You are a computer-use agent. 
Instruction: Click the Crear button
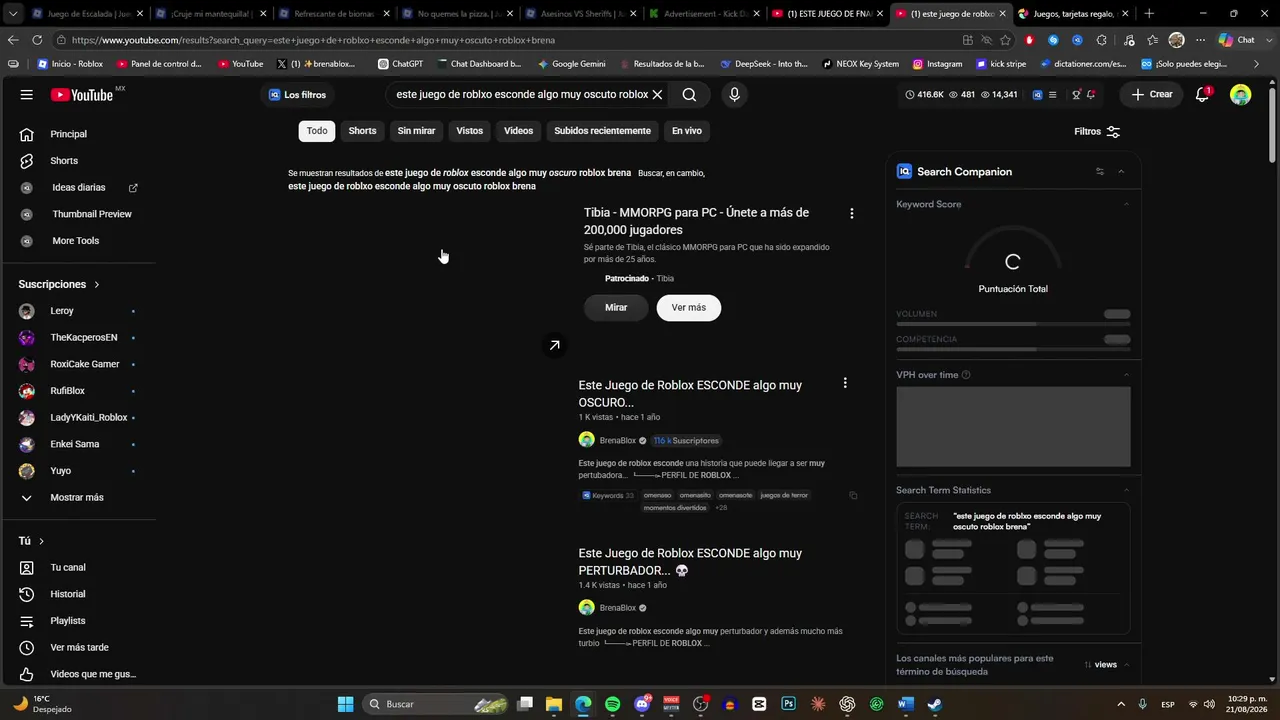pos(1152,95)
